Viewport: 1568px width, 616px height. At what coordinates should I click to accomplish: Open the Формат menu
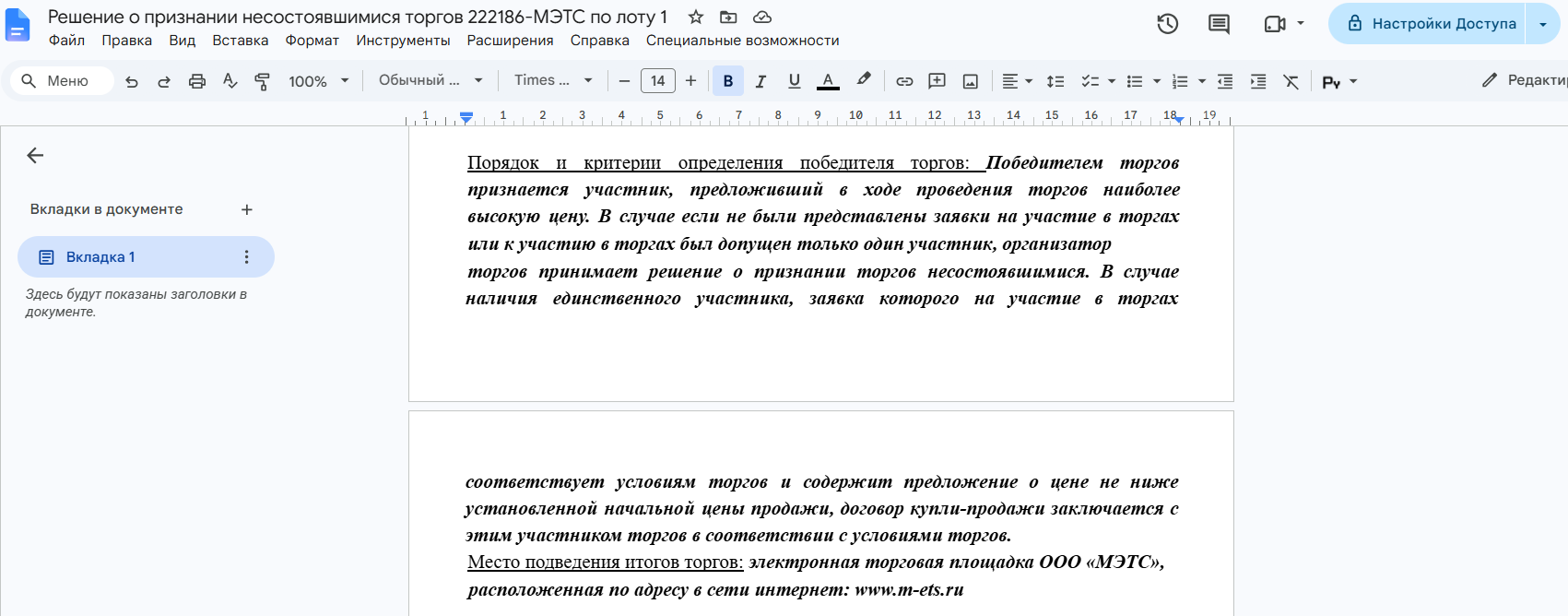coord(312,41)
